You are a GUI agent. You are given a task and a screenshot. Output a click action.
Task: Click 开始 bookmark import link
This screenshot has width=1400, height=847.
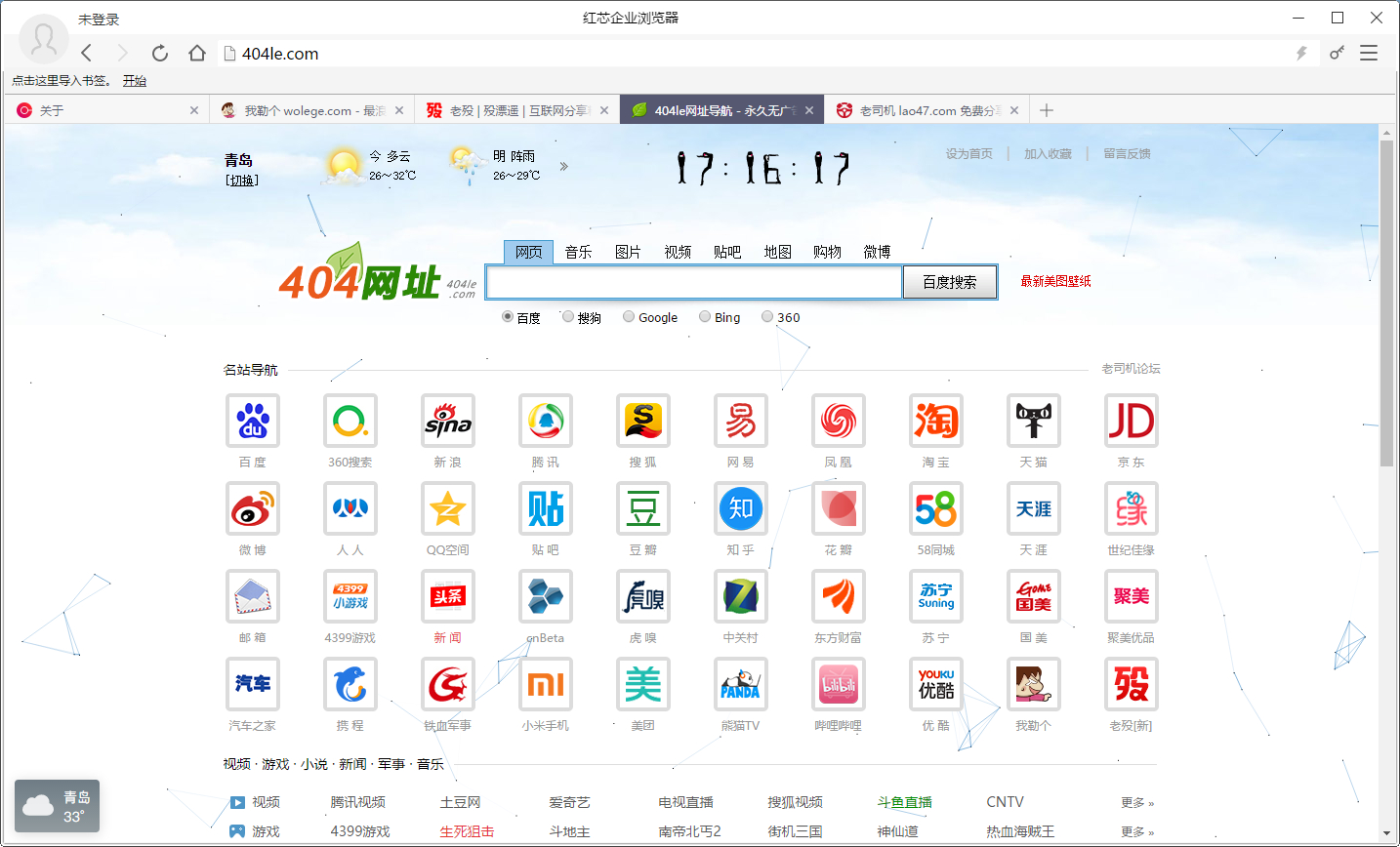tap(135, 81)
